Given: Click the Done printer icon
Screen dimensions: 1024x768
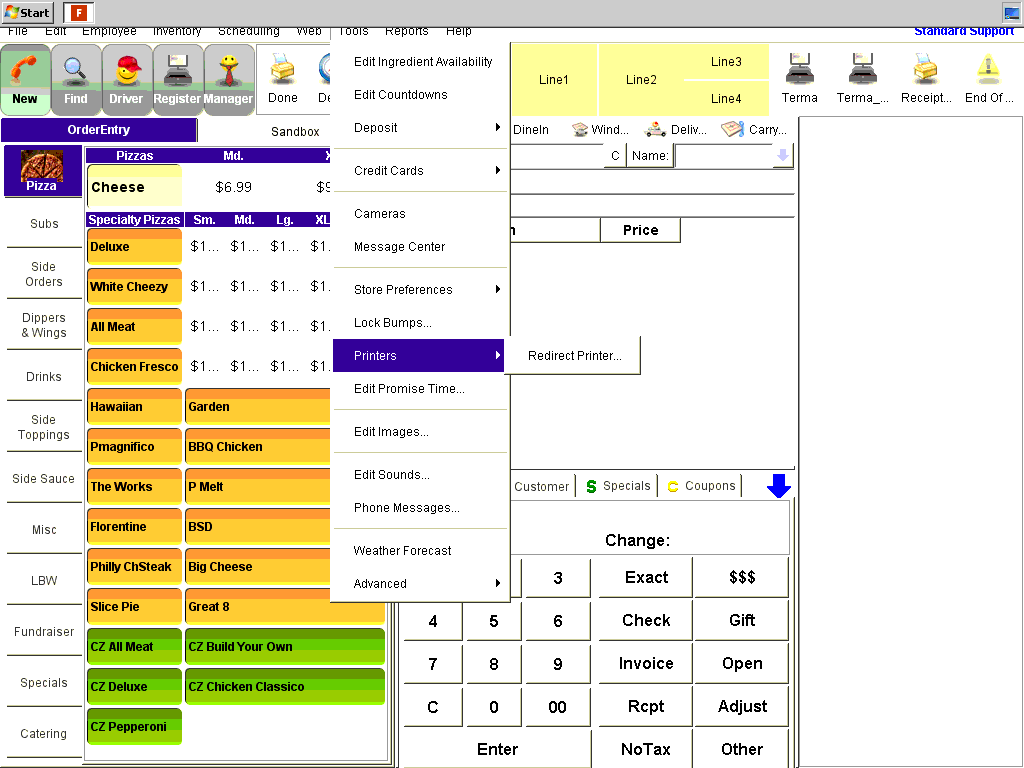Looking at the screenshot, I should (283, 79).
